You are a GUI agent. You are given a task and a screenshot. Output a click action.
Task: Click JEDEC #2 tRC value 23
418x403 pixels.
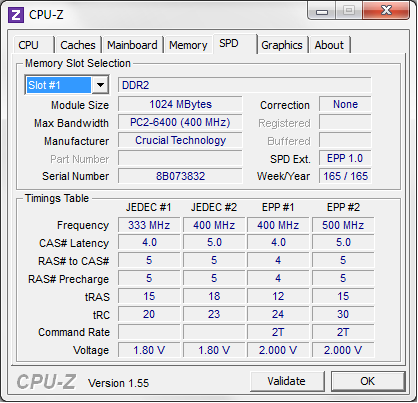point(214,314)
